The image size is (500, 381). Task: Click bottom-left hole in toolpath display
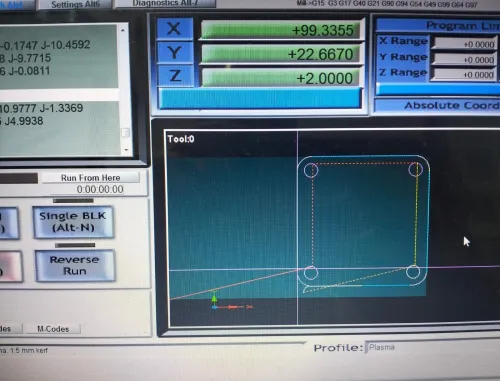coord(311,273)
